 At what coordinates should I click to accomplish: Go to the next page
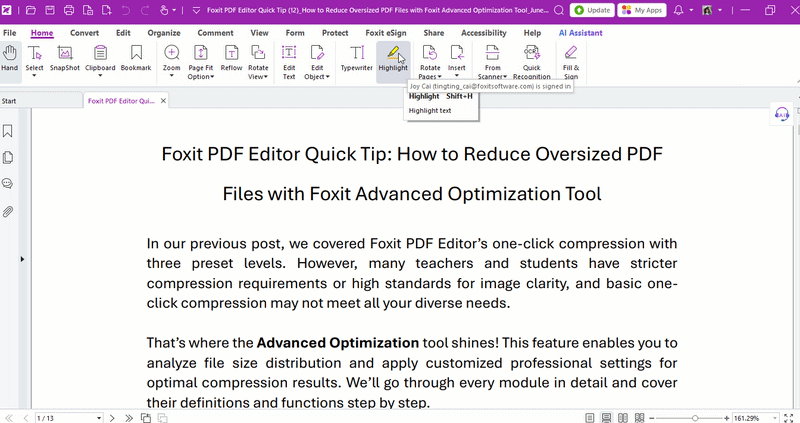(x=112, y=418)
